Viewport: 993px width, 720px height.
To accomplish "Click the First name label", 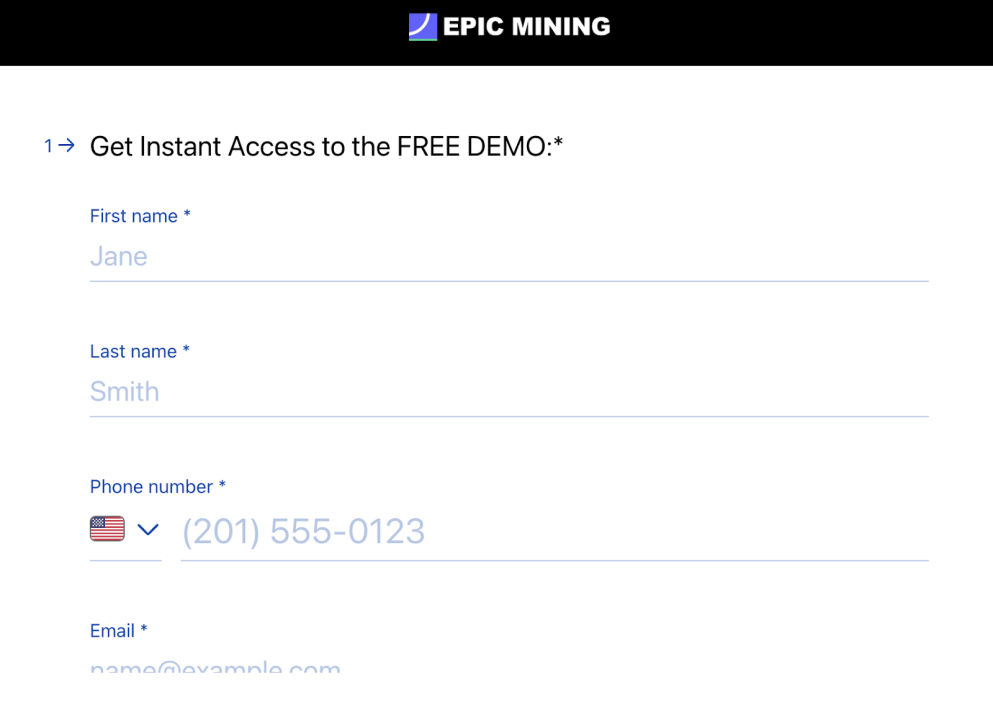I will click(x=133, y=216).
